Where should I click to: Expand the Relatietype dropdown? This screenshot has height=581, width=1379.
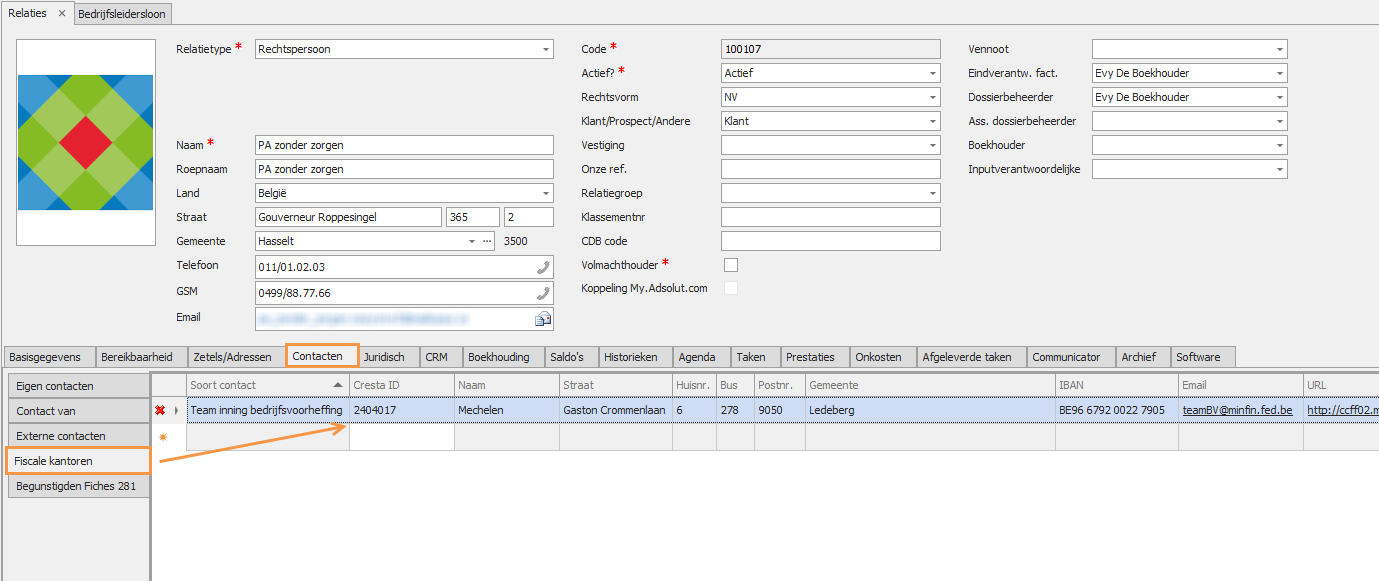pos(546,49)
